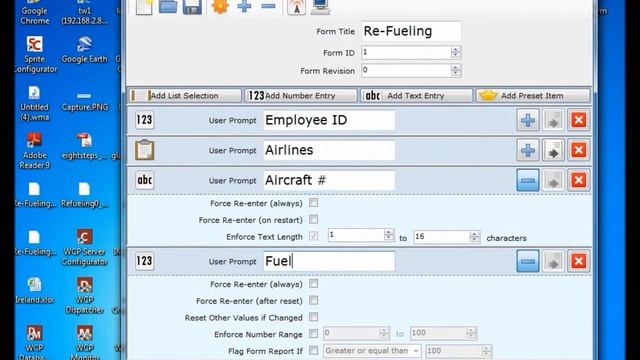The image size is (640, 360).
Task: Click the arrow icon on the Employee ID row
Action: 553,120
